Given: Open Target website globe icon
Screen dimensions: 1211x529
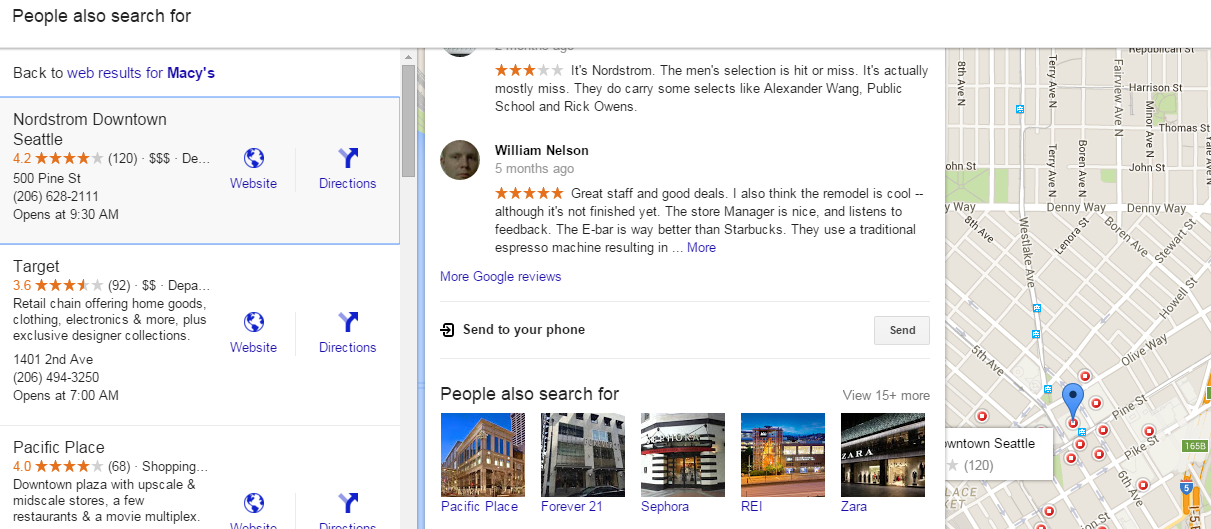Looking at the screenshot, I should [x=254, y=322].
